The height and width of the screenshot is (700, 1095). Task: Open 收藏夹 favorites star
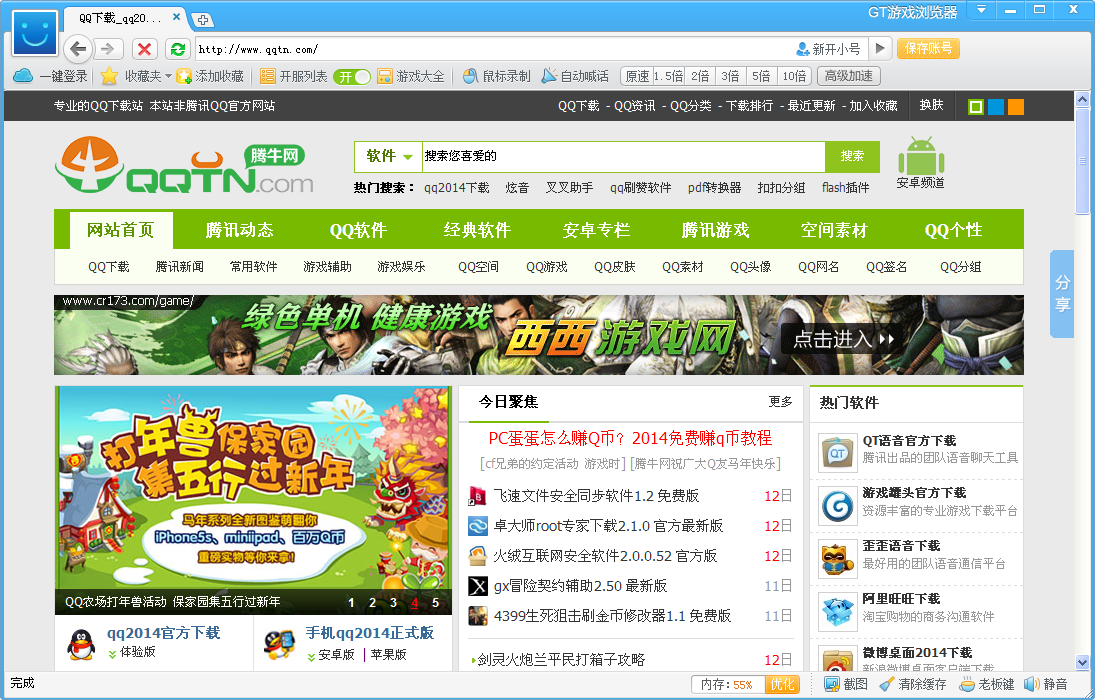[109, 76]
